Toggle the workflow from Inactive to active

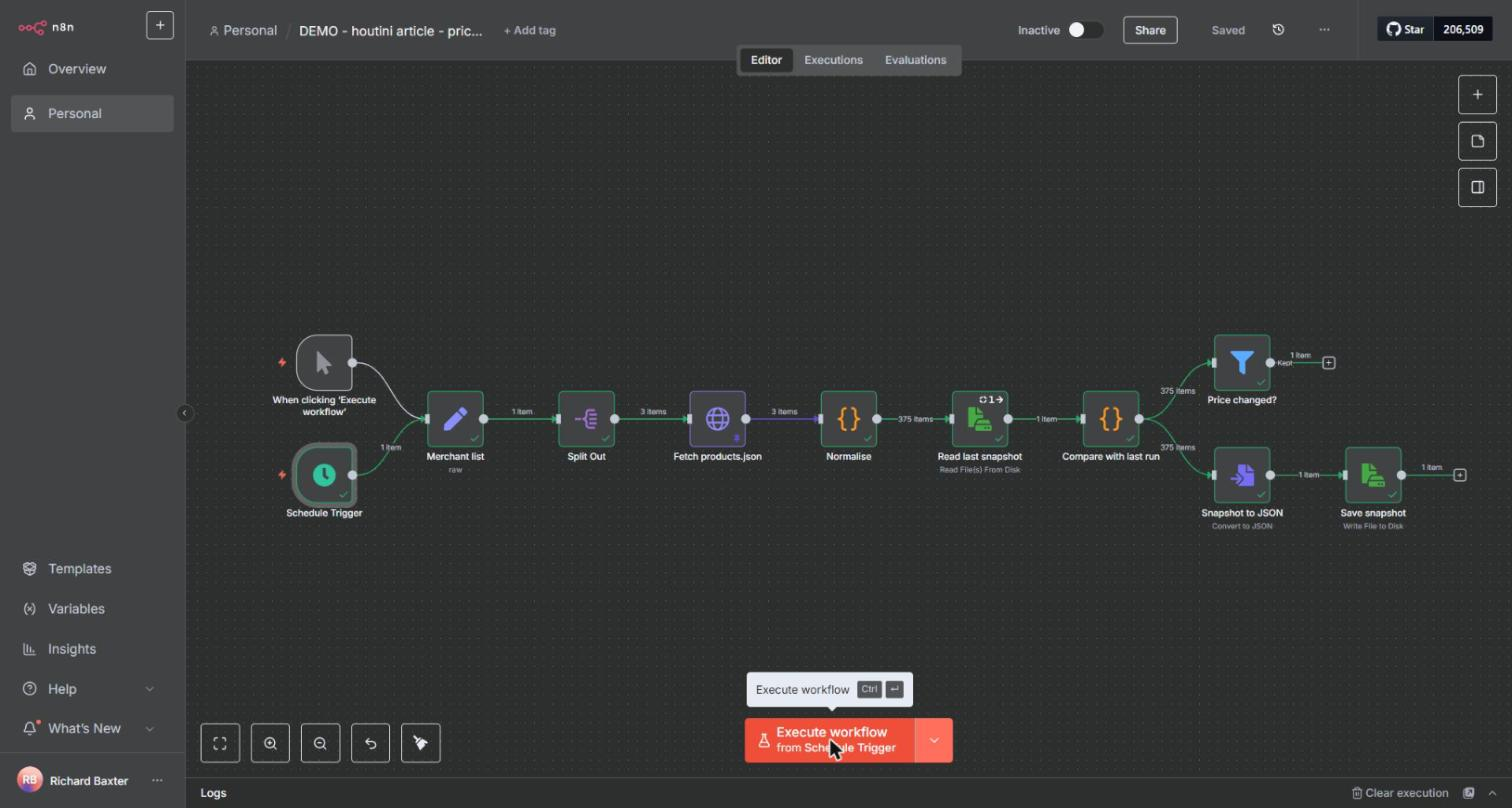click(x=1085, y=30)
